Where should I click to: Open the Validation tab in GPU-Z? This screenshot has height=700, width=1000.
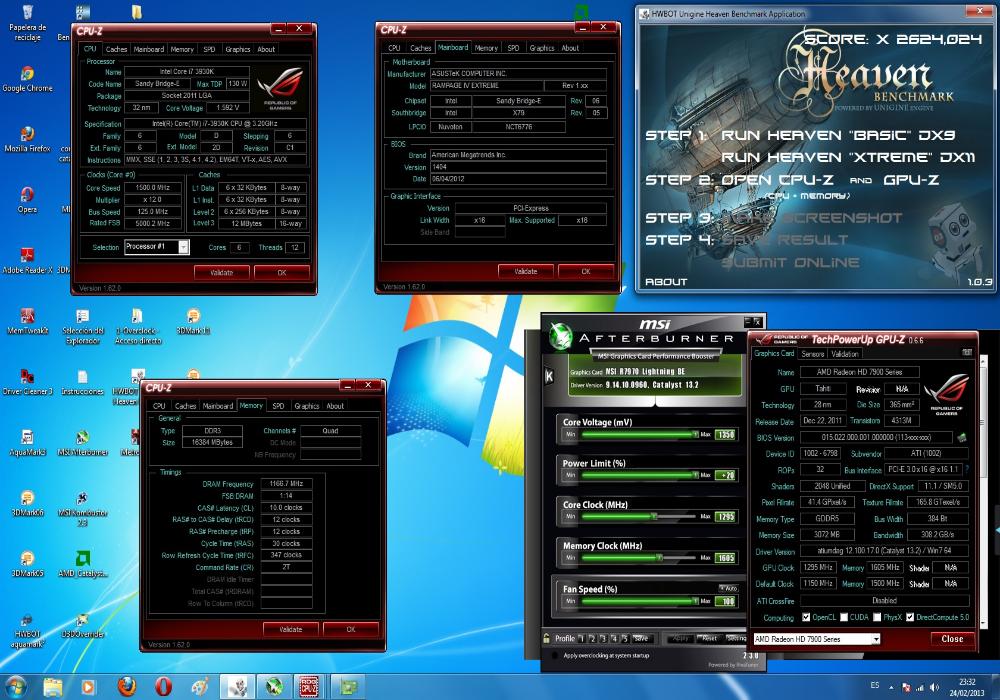(845, 354)
